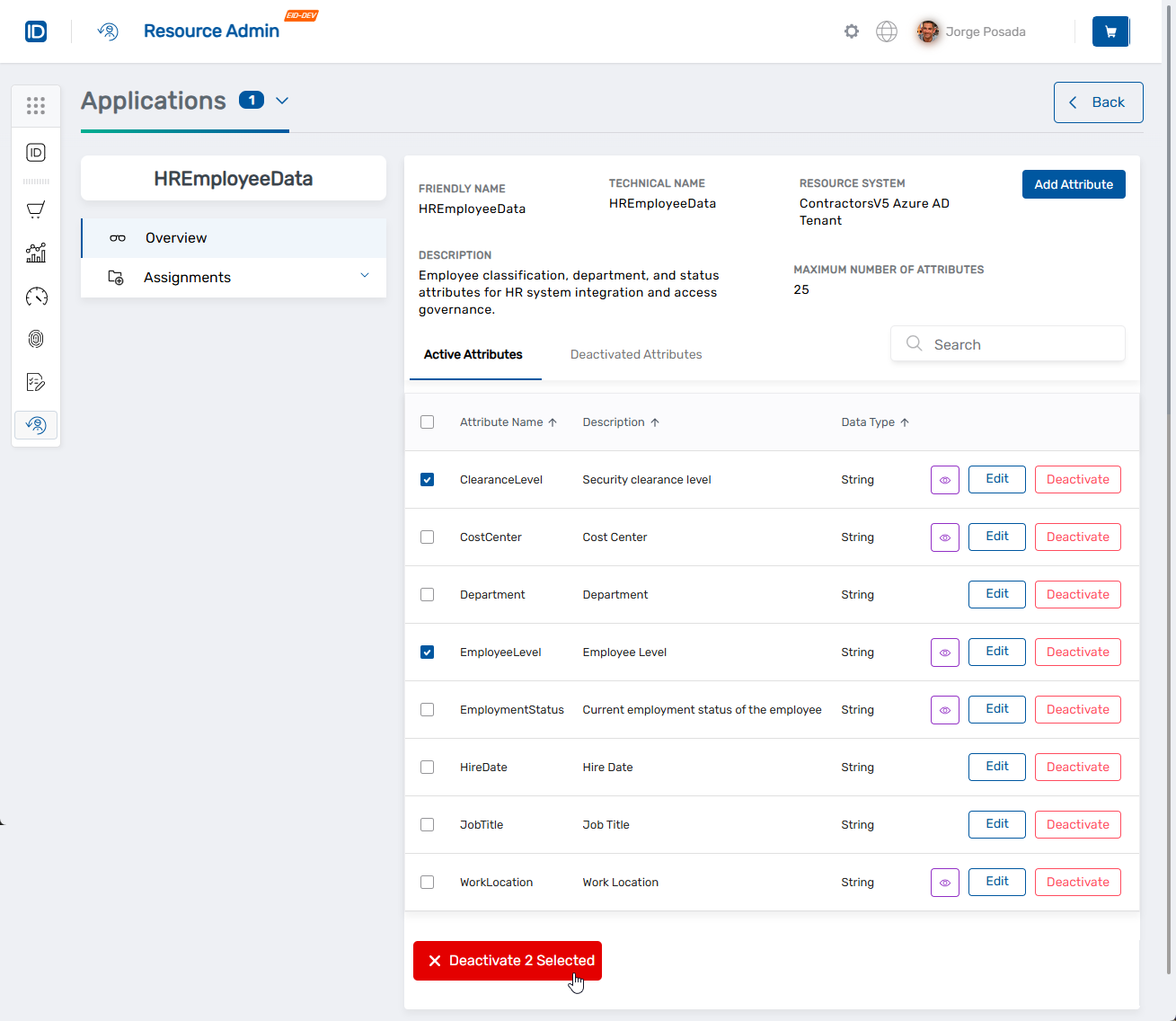Viewport: 1176px width, 1021px height.
Task: Click the fingerprint icon in sidebar
Action: [x=36, y=339]
